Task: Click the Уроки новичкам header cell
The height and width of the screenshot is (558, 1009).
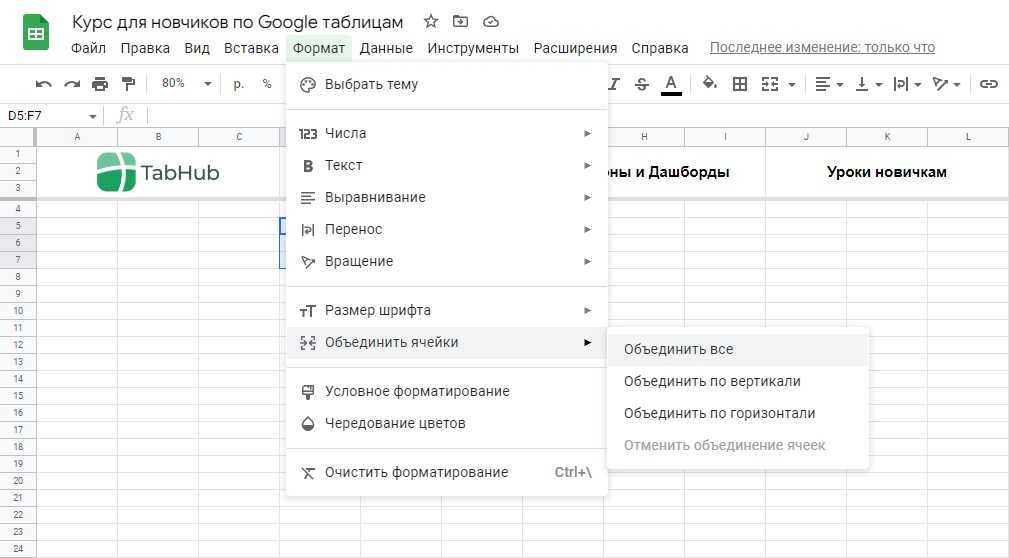Action: click(x=886, y=172)
